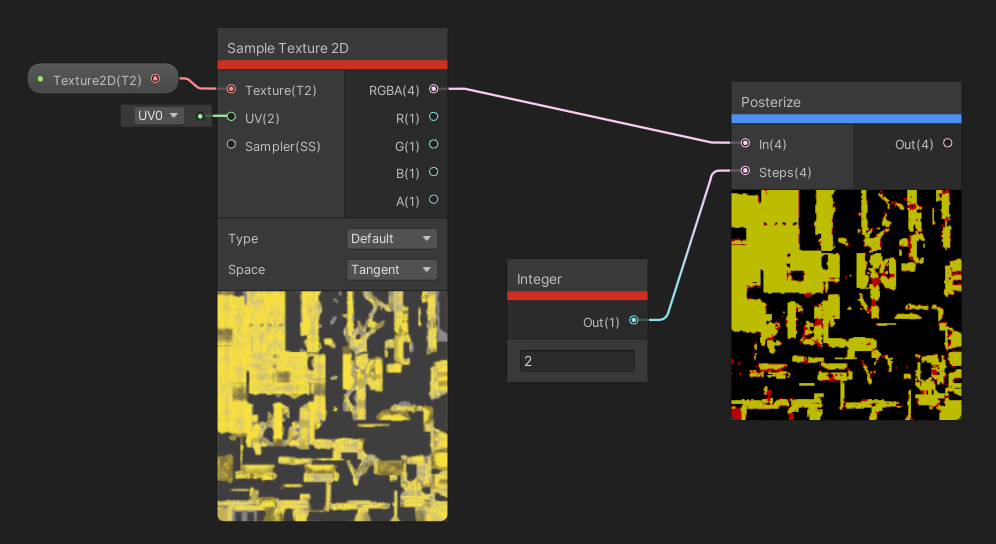
Task: Click the UV(2) input port
Action: pos(232,117)
